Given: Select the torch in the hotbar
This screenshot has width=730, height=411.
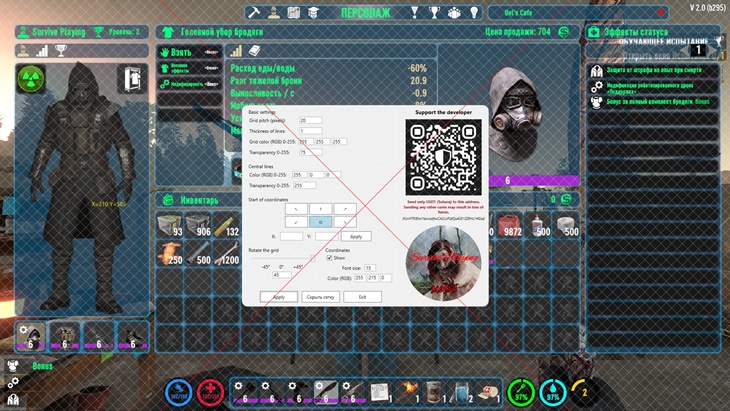Looking at the screenshot, I should 407,392.
